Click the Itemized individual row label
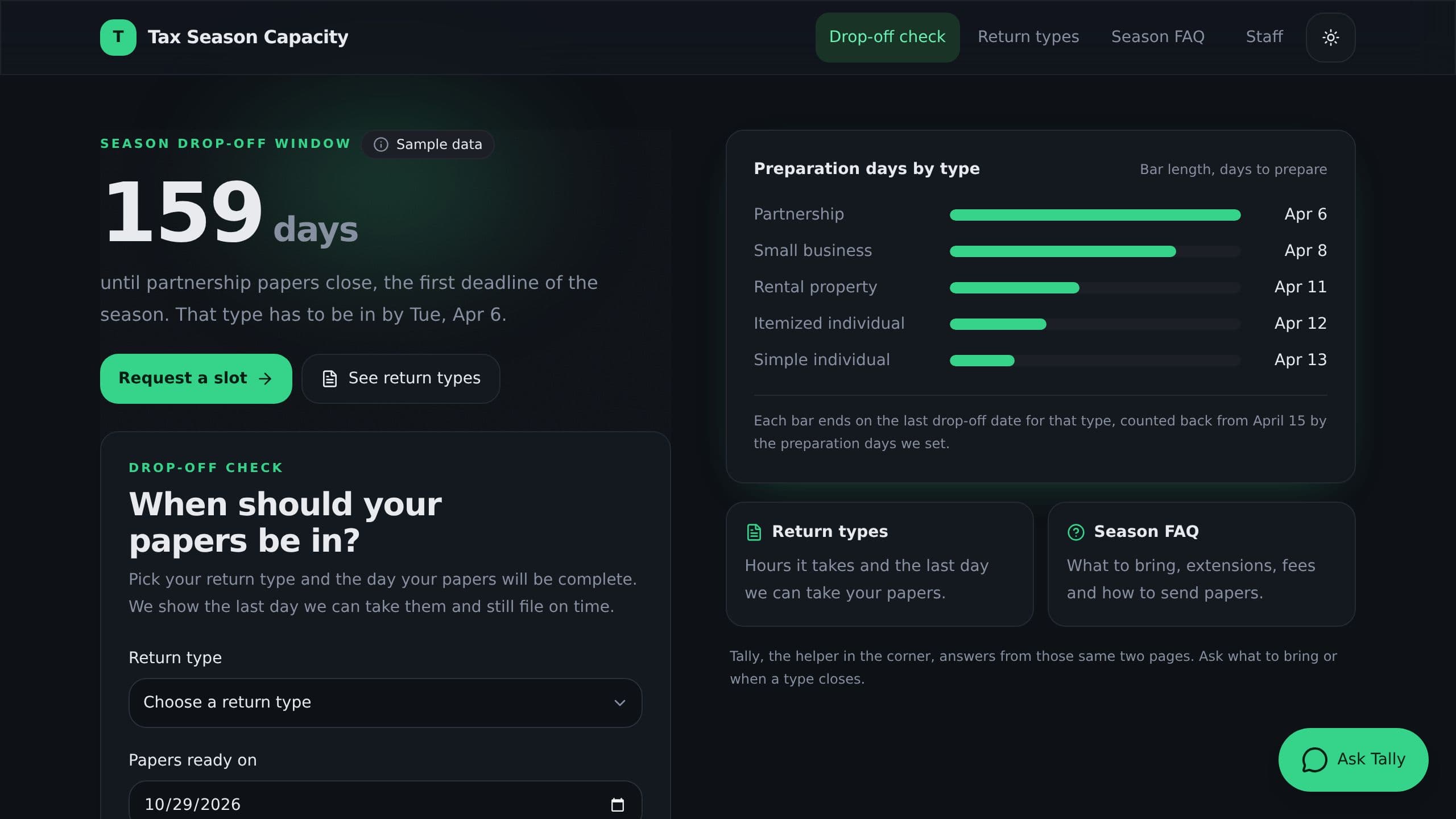1456x819 pixels. click(x=829, y=324)
